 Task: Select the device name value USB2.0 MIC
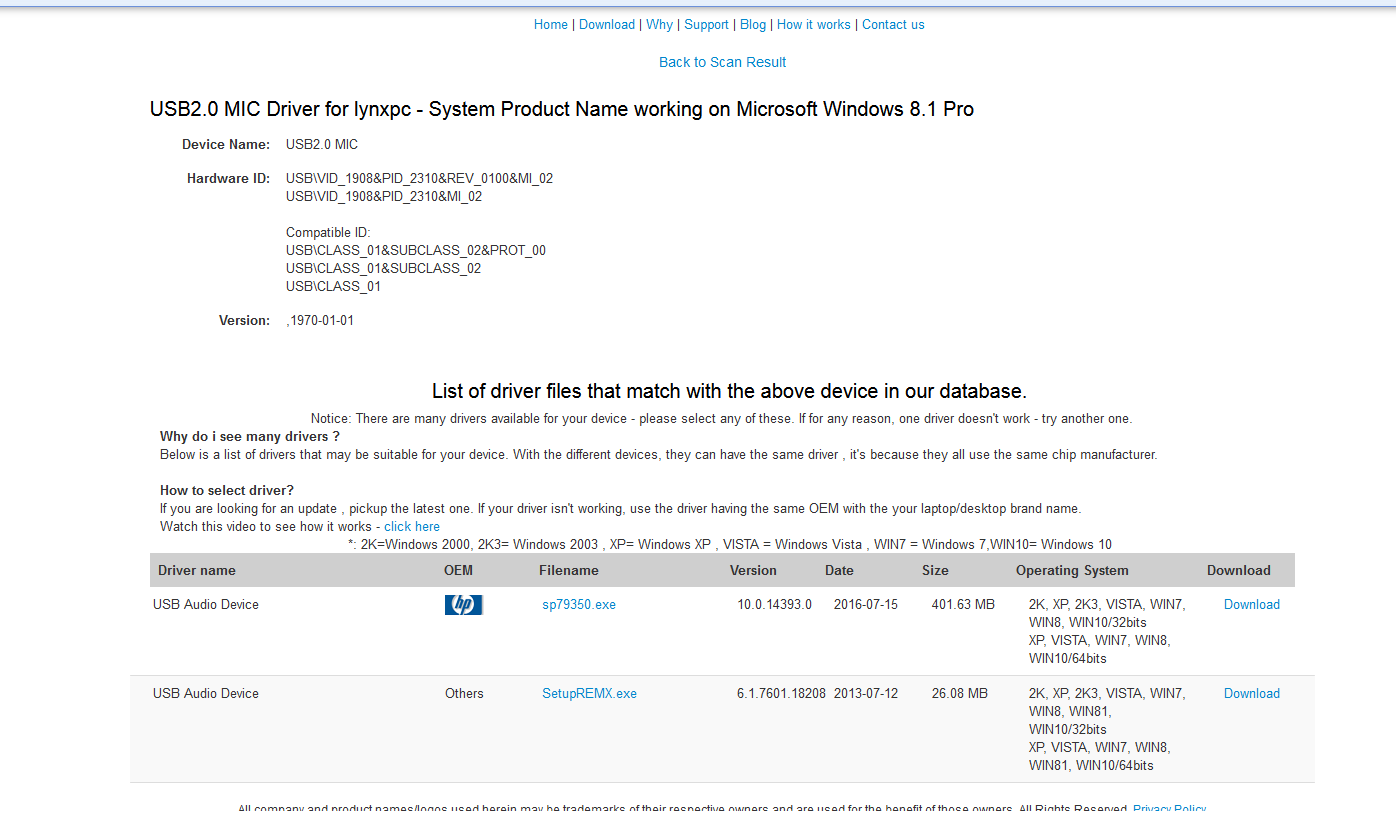pyautogui.click(x=322, y=145)
